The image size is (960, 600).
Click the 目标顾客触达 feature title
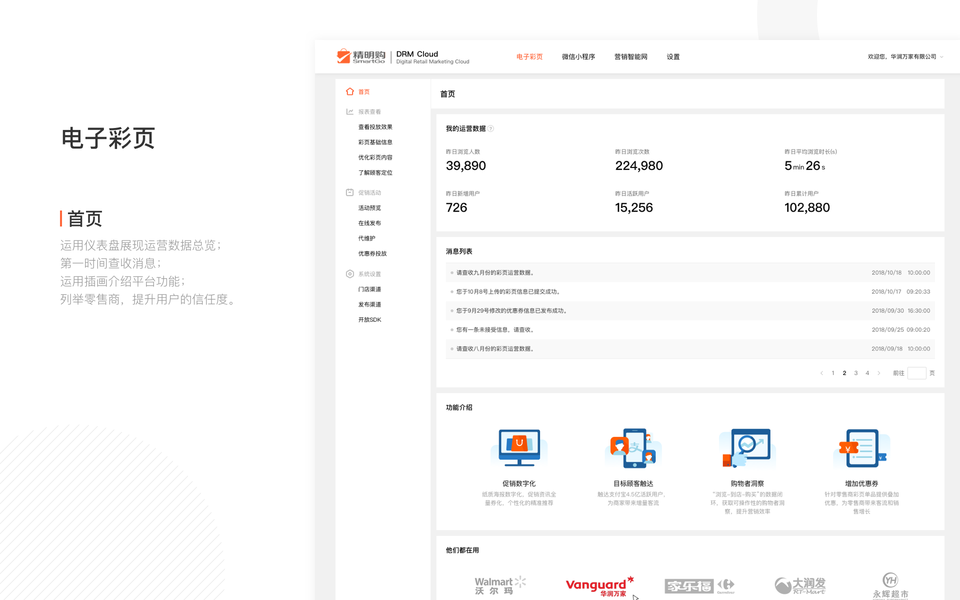click(x=633, y=484)
